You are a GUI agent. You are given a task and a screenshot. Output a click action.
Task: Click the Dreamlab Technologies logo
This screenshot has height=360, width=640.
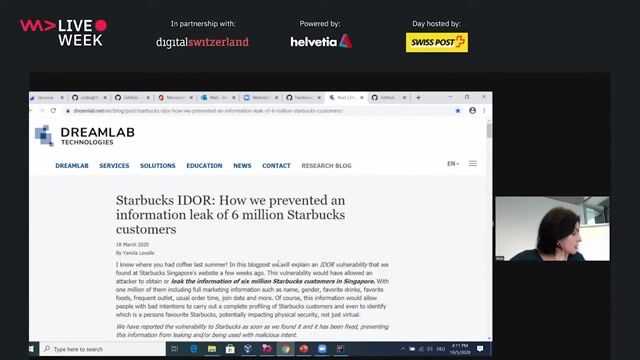[85, 136]
